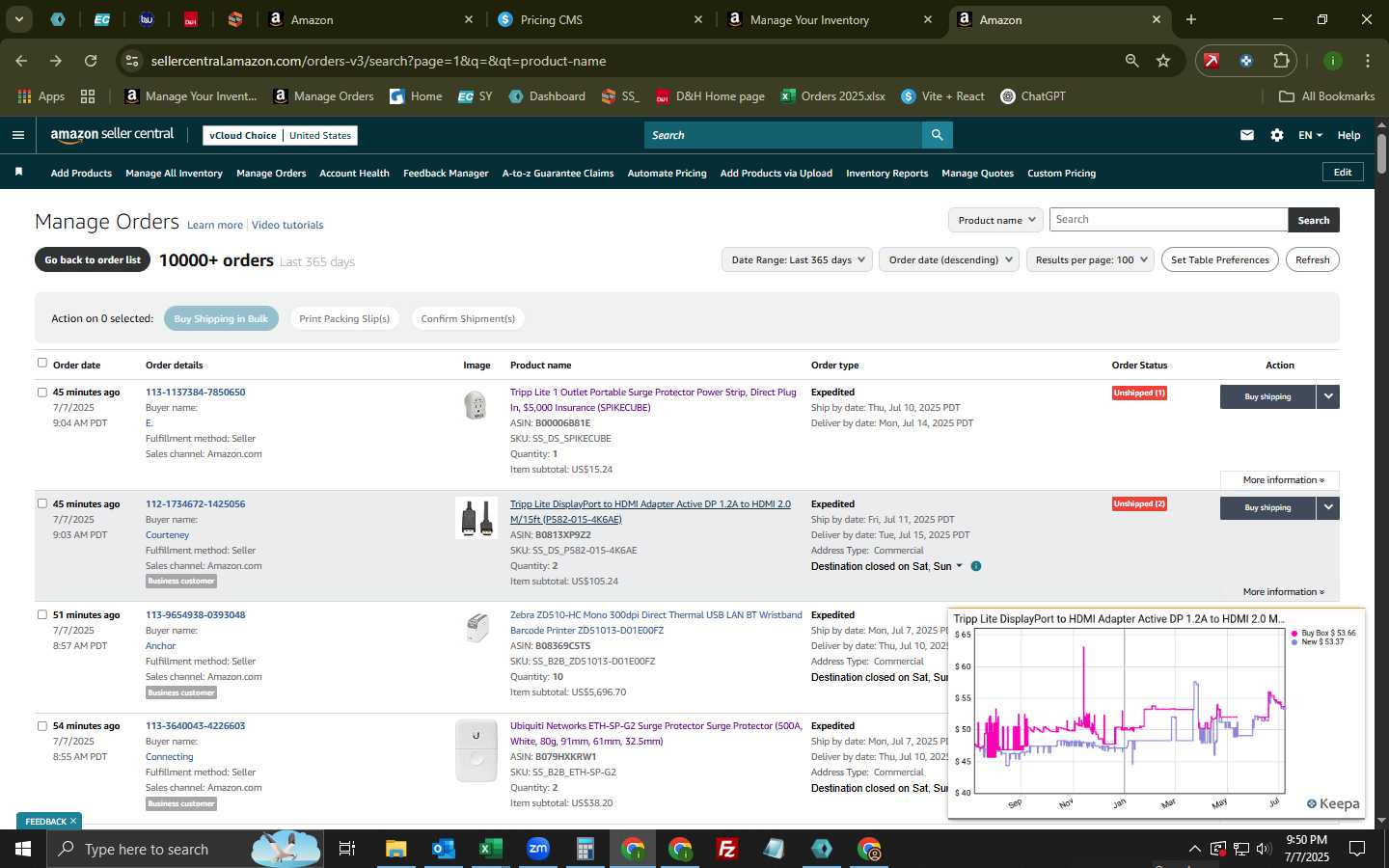Click the page vertical scrollbar
Image resolution: width=1389 pixels, height=868 pixels.
[x=1381, y=154]
